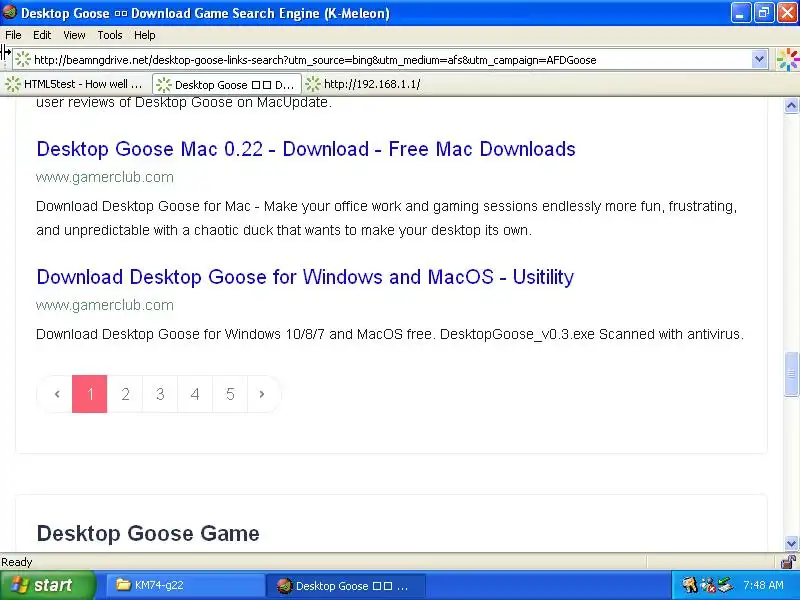The image size is (800, 600).
Task: Go to next results page arrow
Action: pyautogui.click(x=263, y=394)
